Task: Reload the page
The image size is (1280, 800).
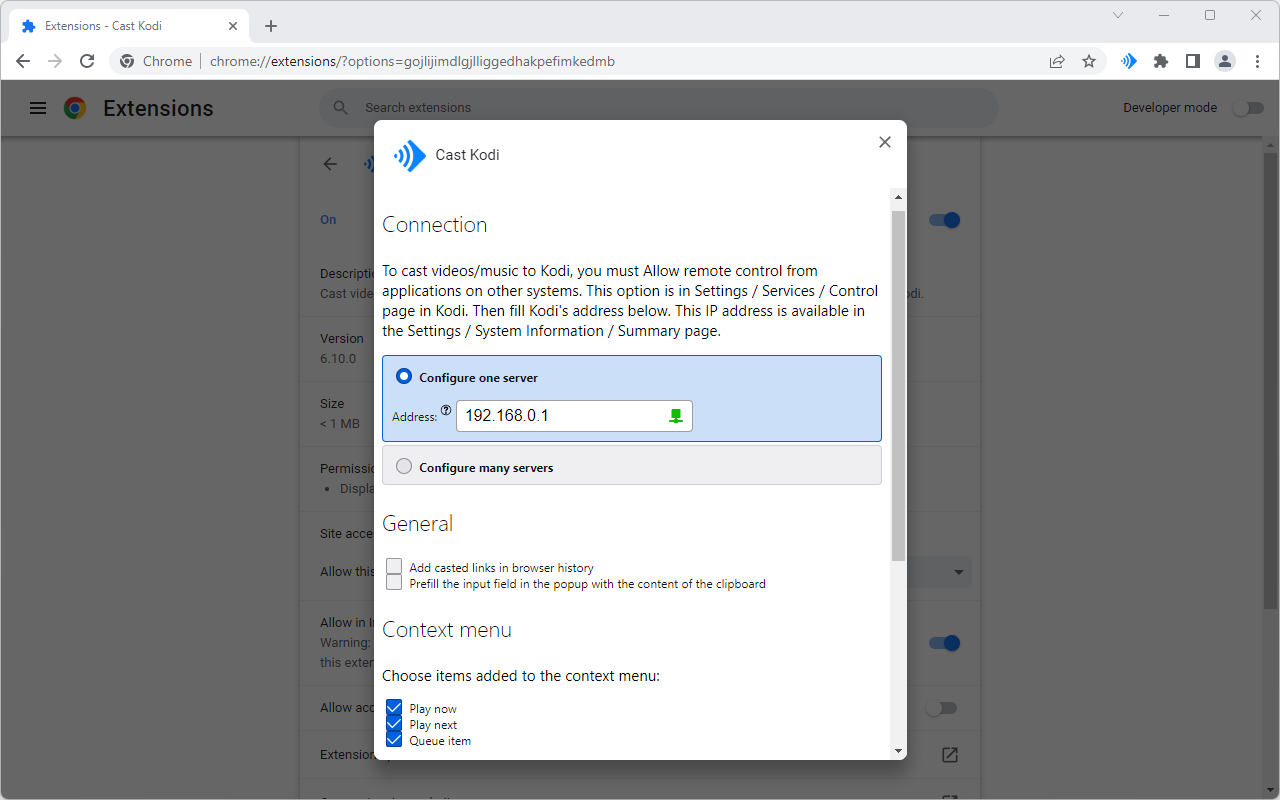Action: click(87, 61)
